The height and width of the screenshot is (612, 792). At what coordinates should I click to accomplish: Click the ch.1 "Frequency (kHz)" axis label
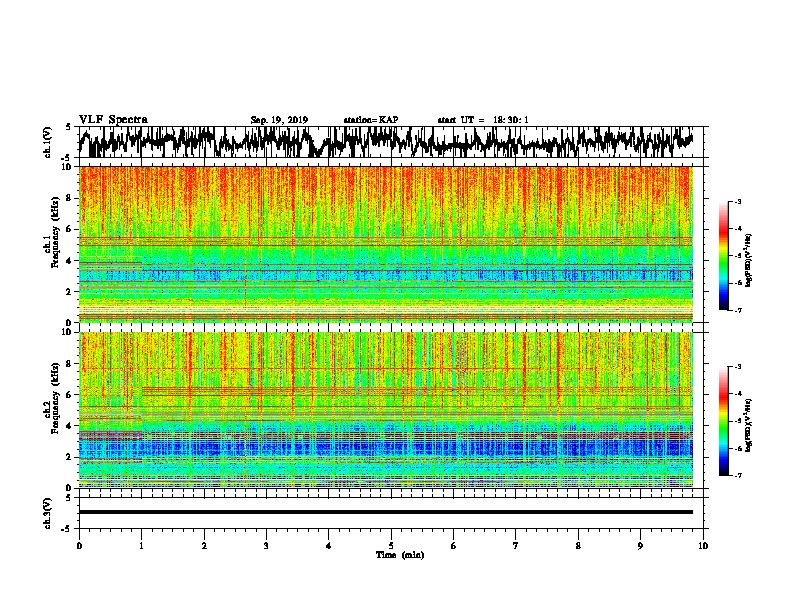55,232
